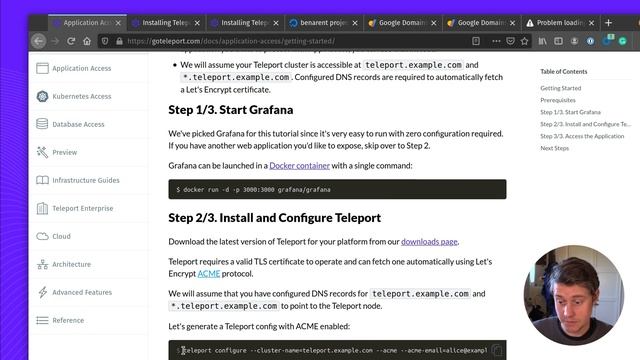Viewport: 640px width, 360px height.
Task: Jump to Prerequisites in contents
Action: point(558,100)
